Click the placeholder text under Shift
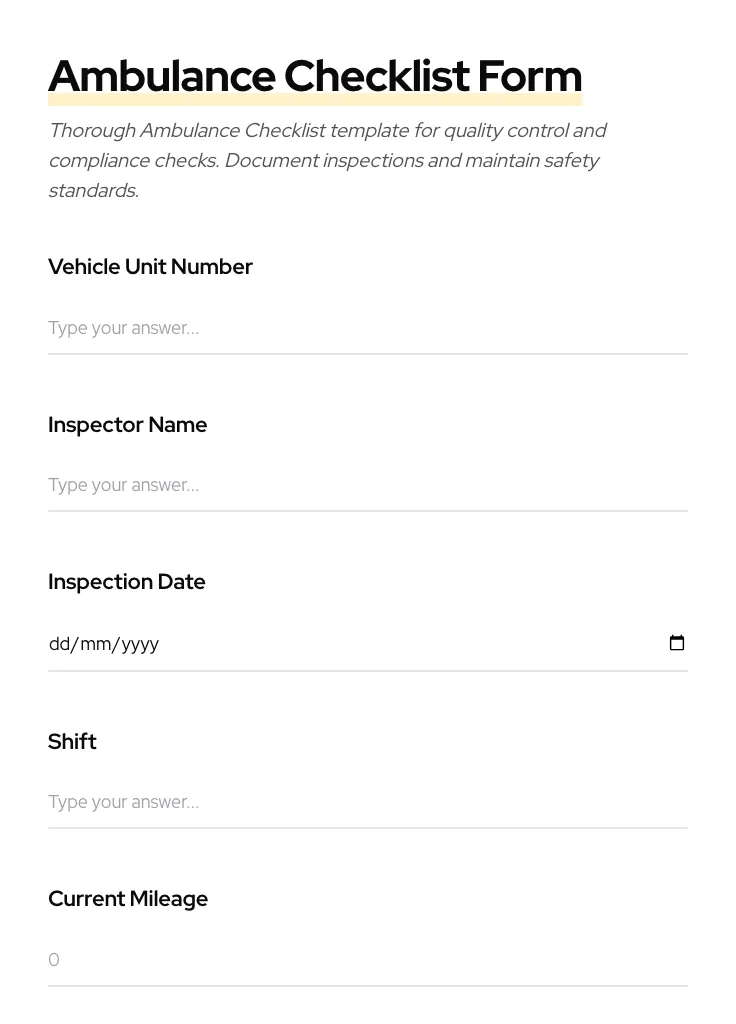Viewport: 736px width, 1024px height. tap(123, 802)
